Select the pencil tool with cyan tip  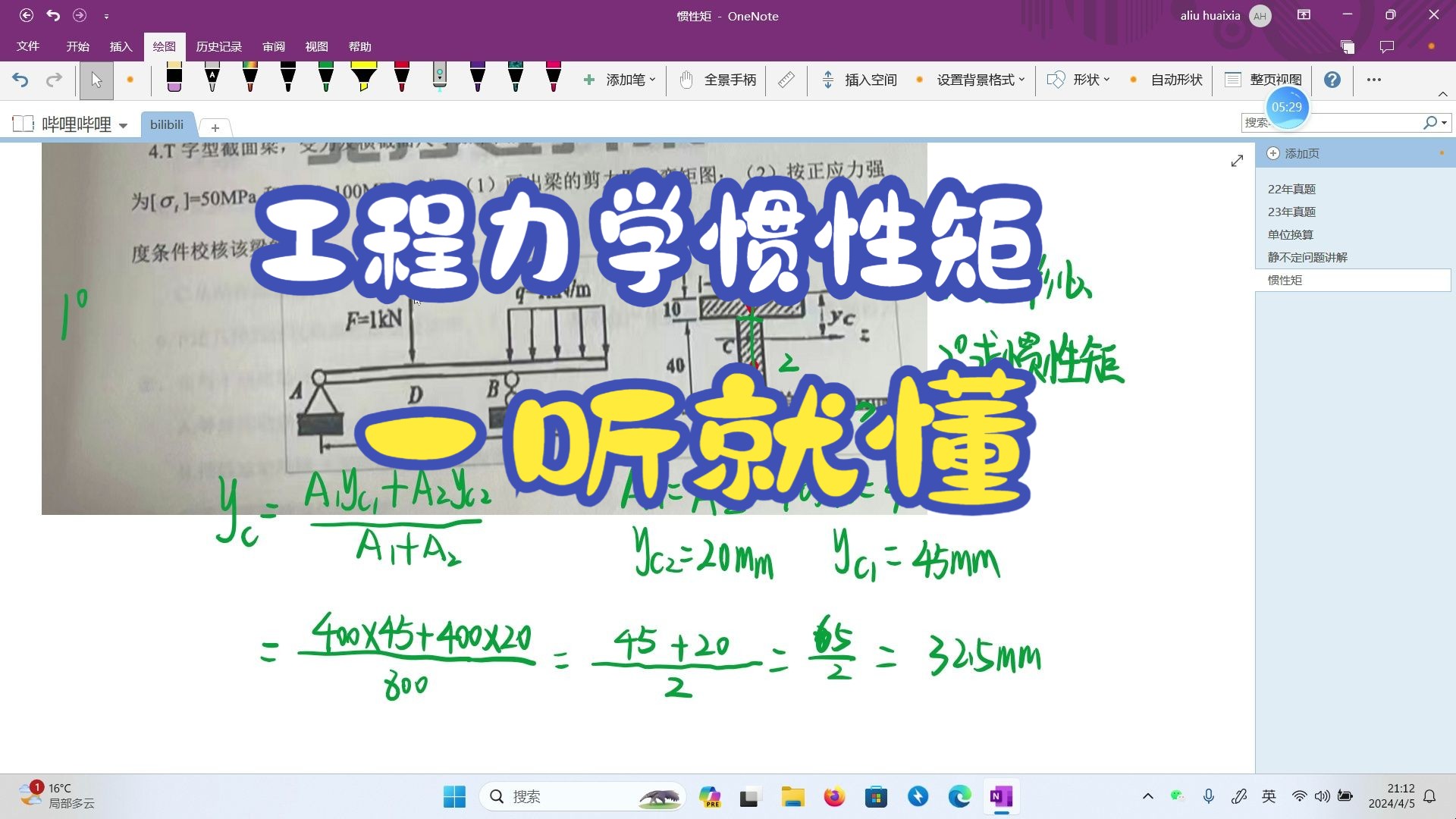440,78
